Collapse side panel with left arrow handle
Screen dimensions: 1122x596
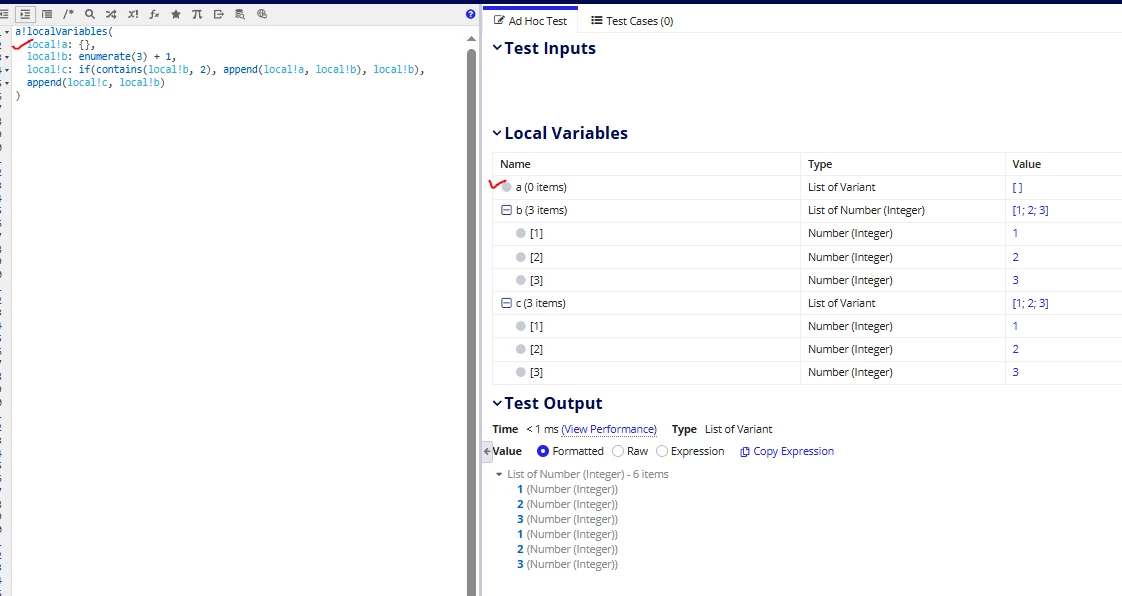point(487,451)
